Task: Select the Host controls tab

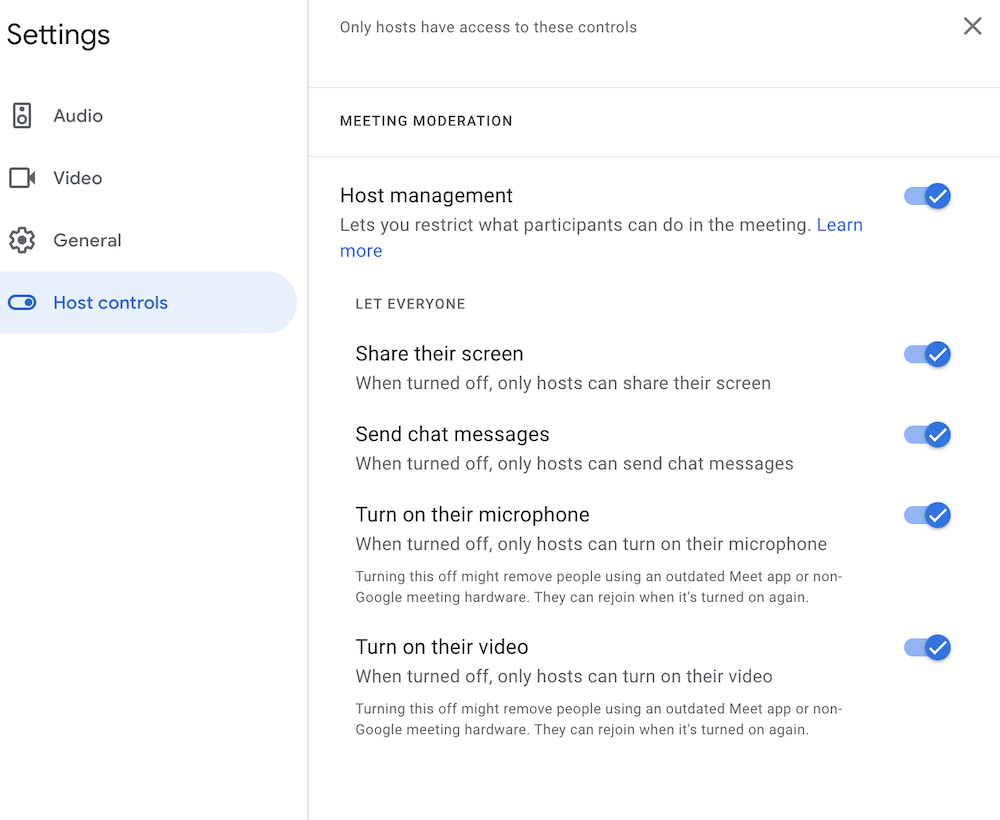Action: [148, 302]
